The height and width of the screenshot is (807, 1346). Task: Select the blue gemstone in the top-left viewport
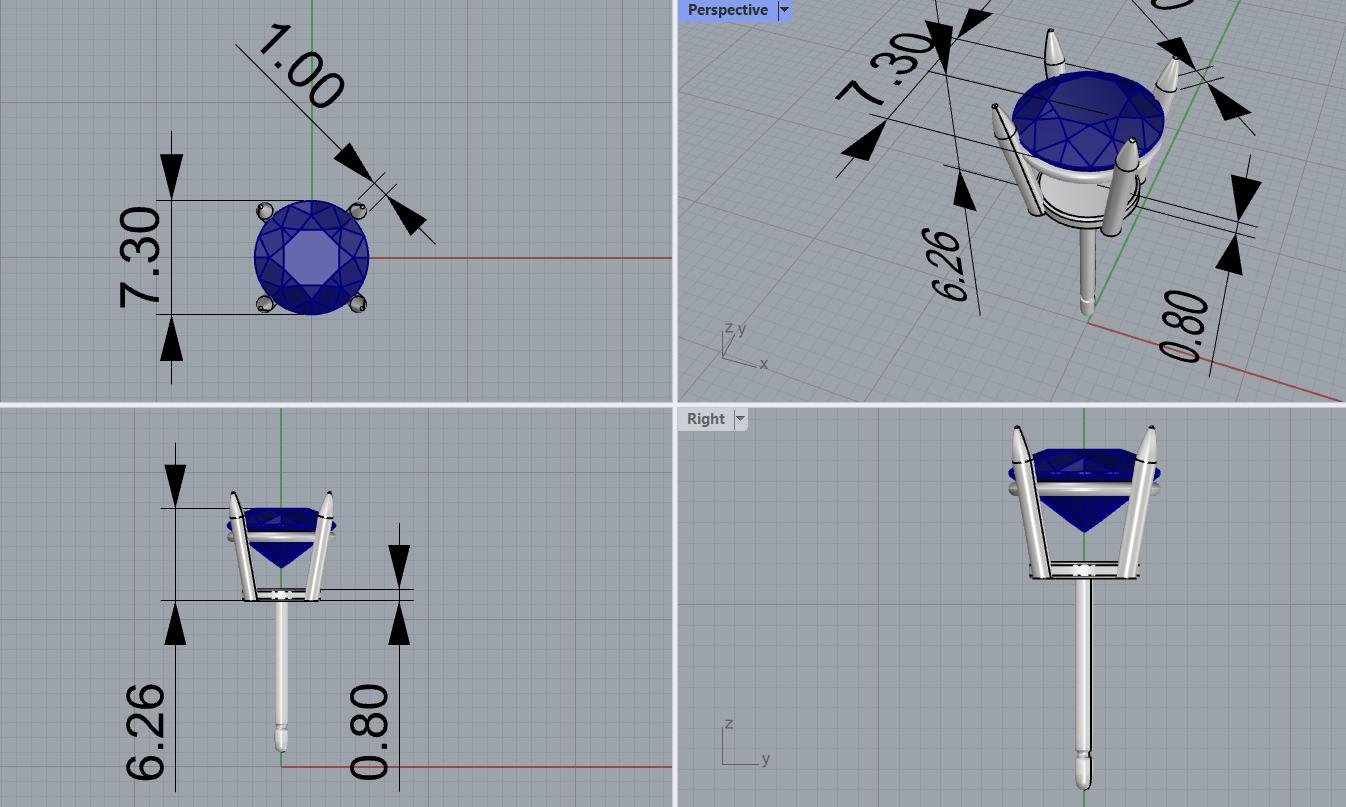click(311, 258)
